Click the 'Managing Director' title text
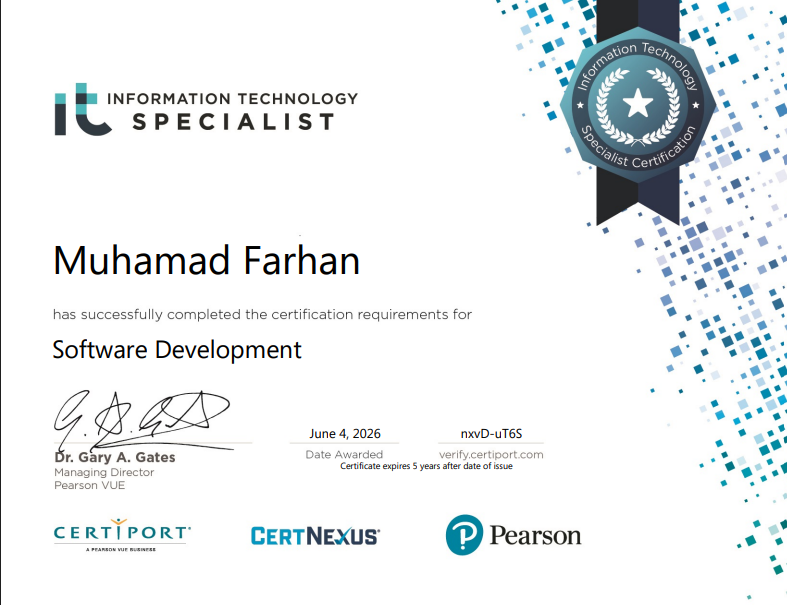The image size is (787, 605). click(104, 472)
